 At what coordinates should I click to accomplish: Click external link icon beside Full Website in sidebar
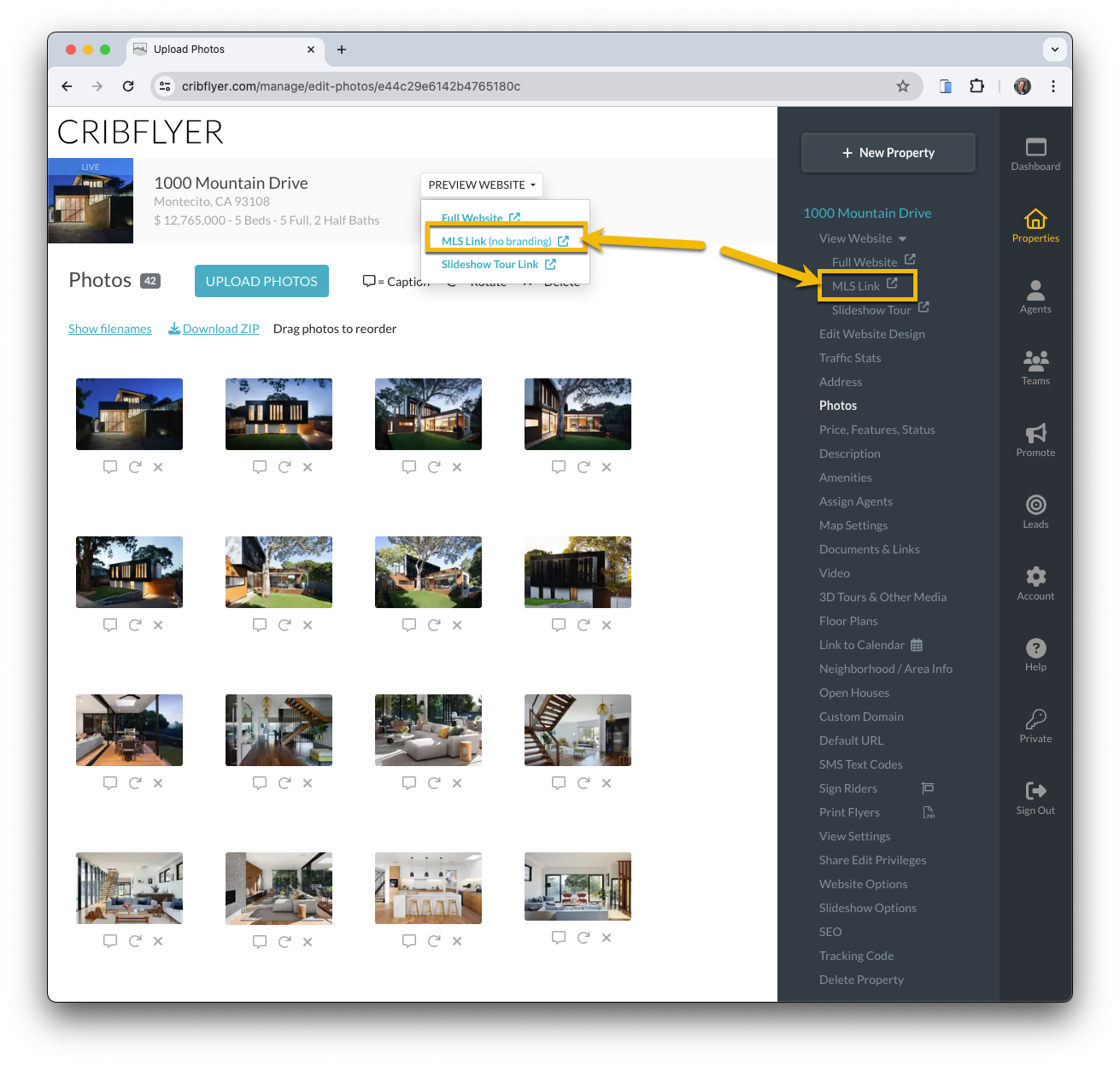tap(910, 259)
